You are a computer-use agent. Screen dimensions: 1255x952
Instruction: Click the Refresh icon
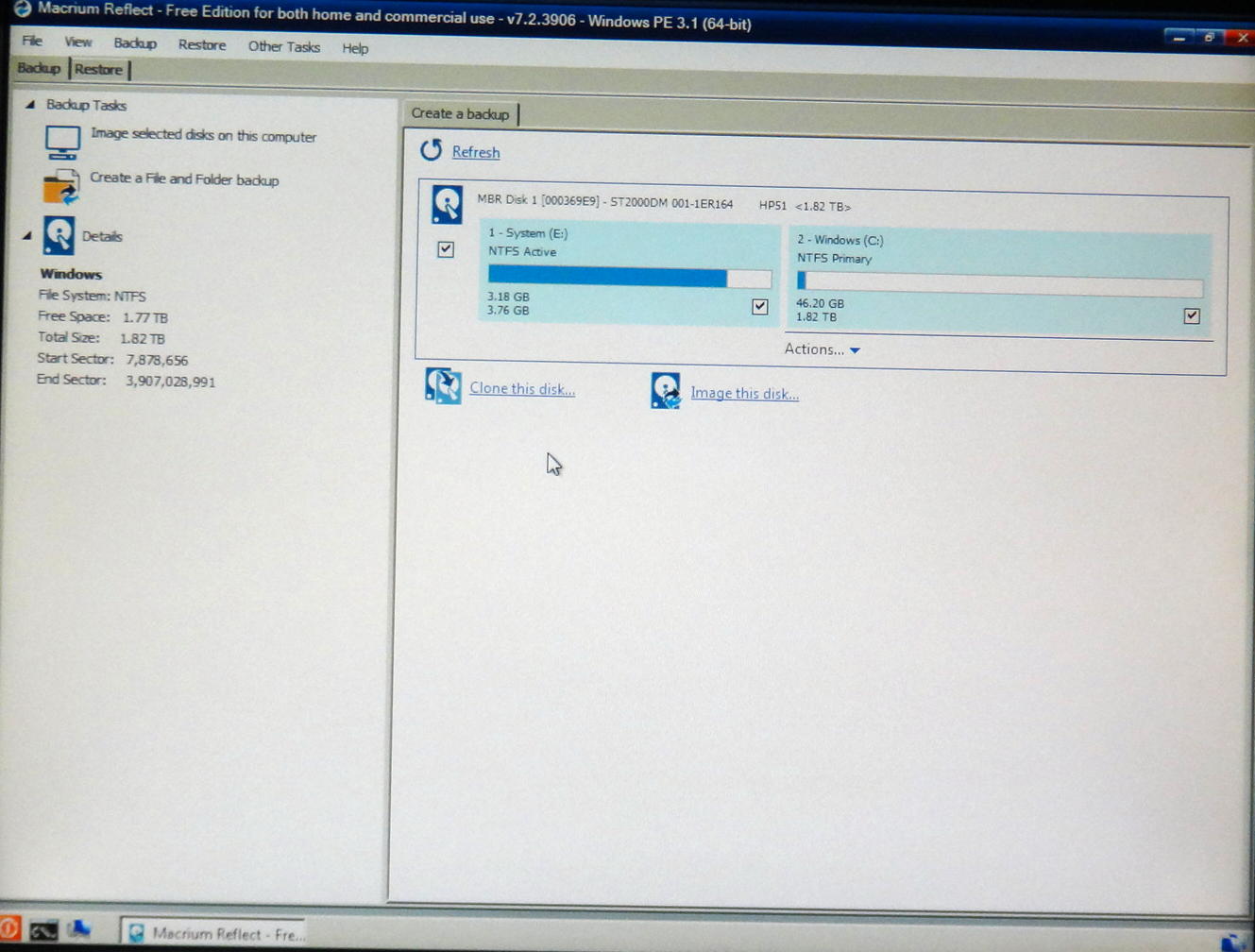(431, 150)
